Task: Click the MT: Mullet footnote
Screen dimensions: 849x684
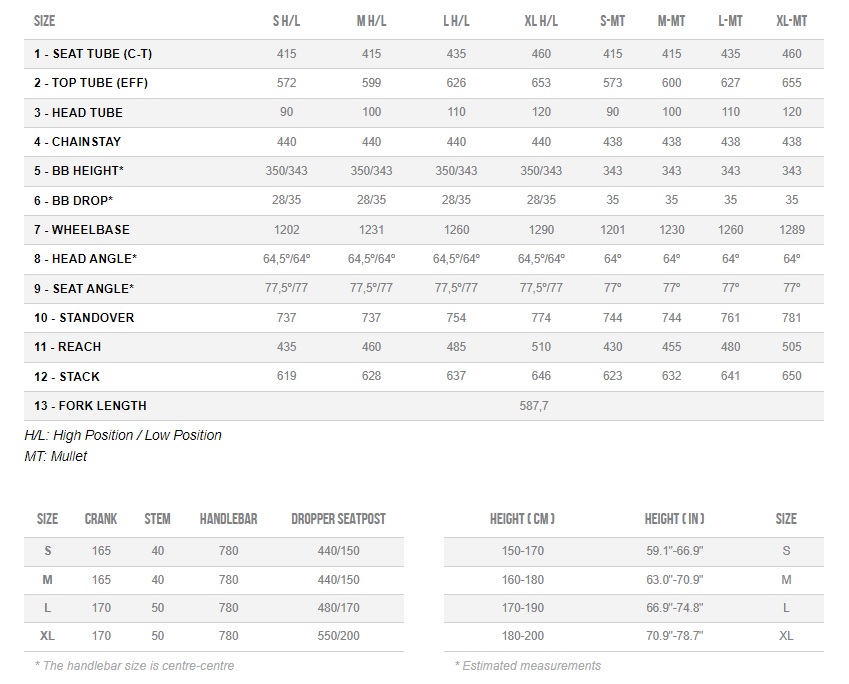Action: coord(56,456)
